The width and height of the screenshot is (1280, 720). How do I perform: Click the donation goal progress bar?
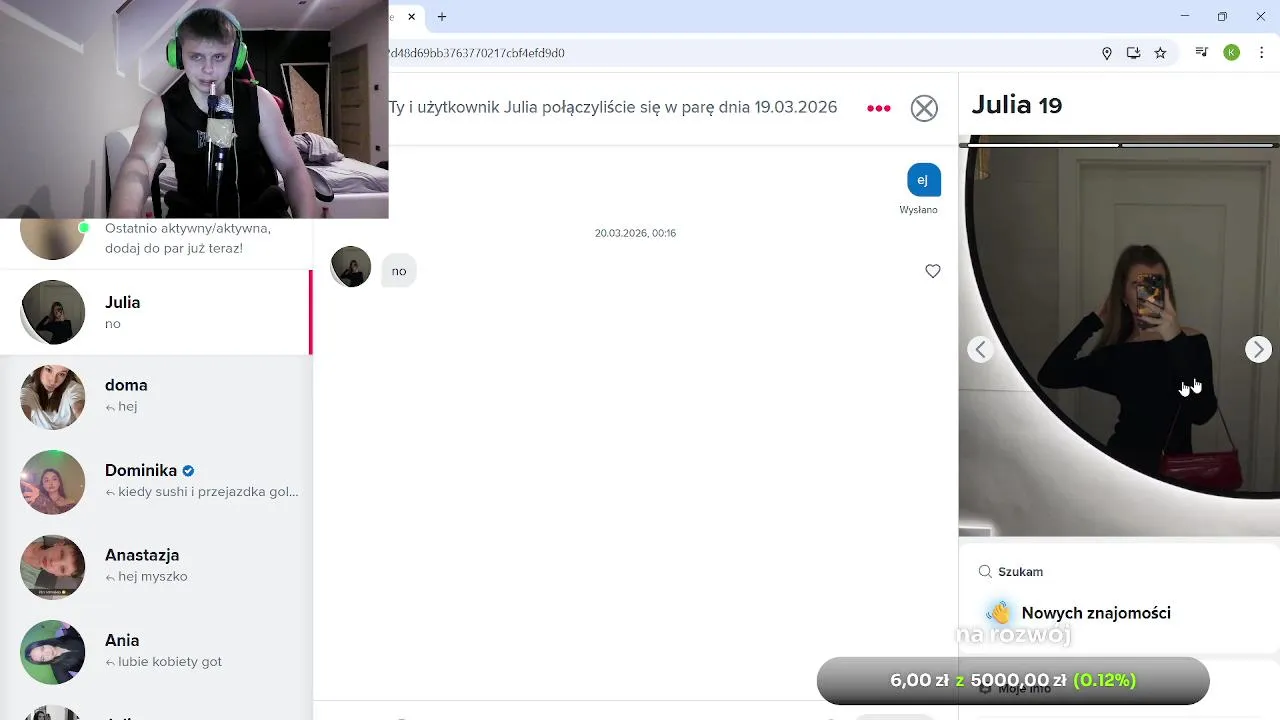1013,681
